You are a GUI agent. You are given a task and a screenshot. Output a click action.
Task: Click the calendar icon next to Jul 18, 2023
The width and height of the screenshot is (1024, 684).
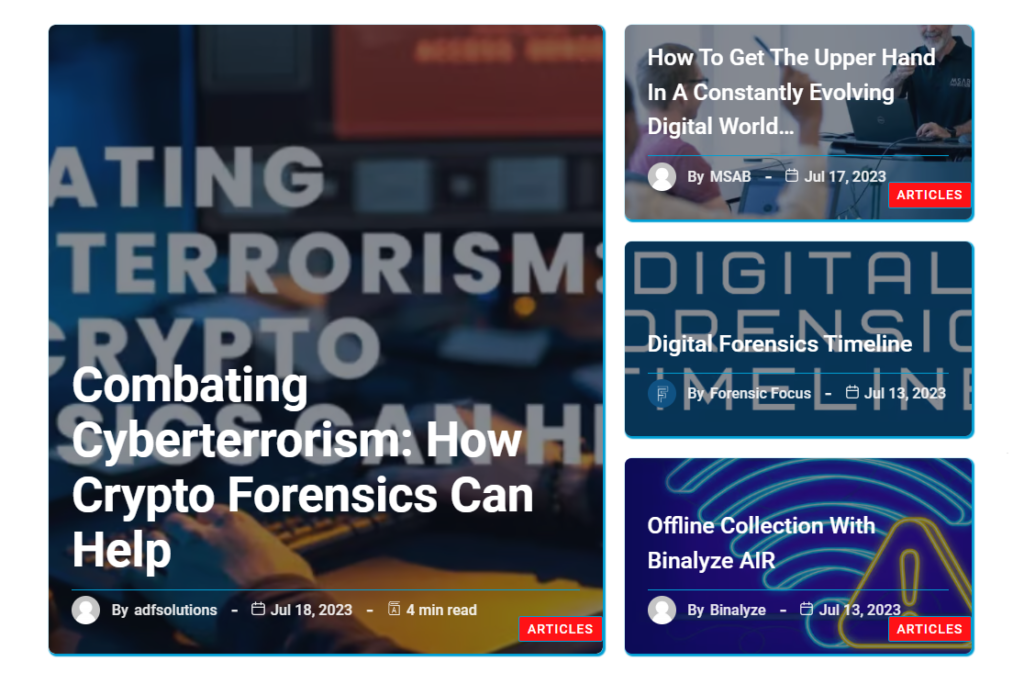coord(258,610)
